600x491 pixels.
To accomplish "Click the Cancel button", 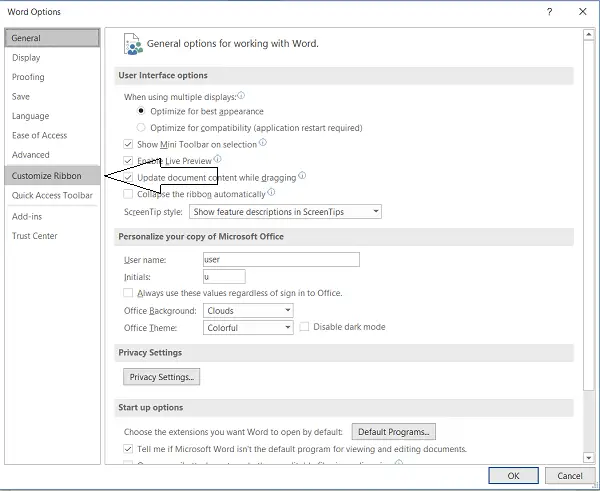I will (570, 476).
